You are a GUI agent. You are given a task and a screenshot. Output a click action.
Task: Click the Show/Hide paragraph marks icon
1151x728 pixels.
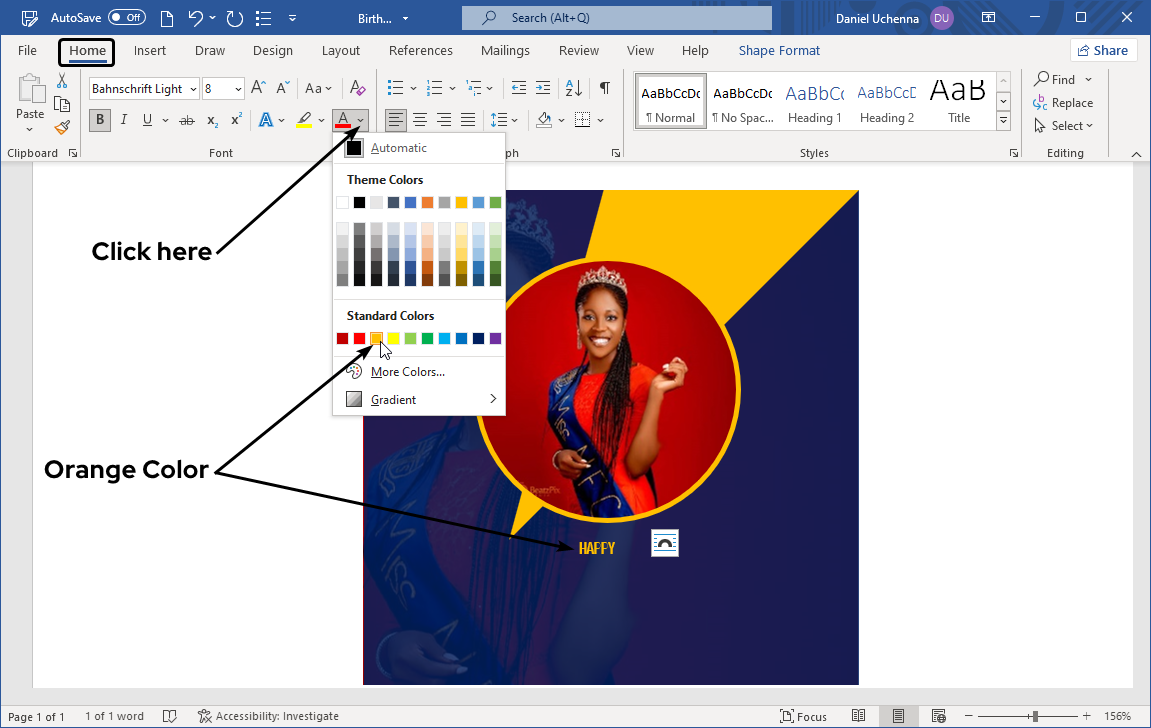click(x=604, y=88)
